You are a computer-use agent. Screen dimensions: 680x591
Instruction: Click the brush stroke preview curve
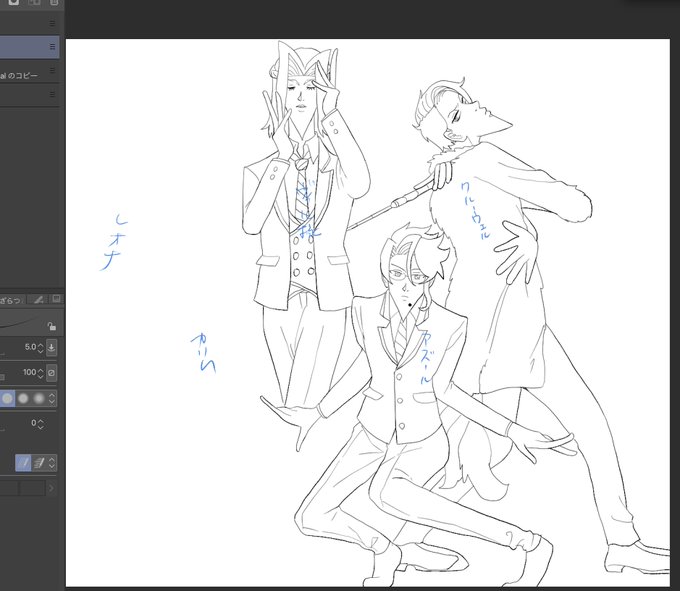coord(22,324)
